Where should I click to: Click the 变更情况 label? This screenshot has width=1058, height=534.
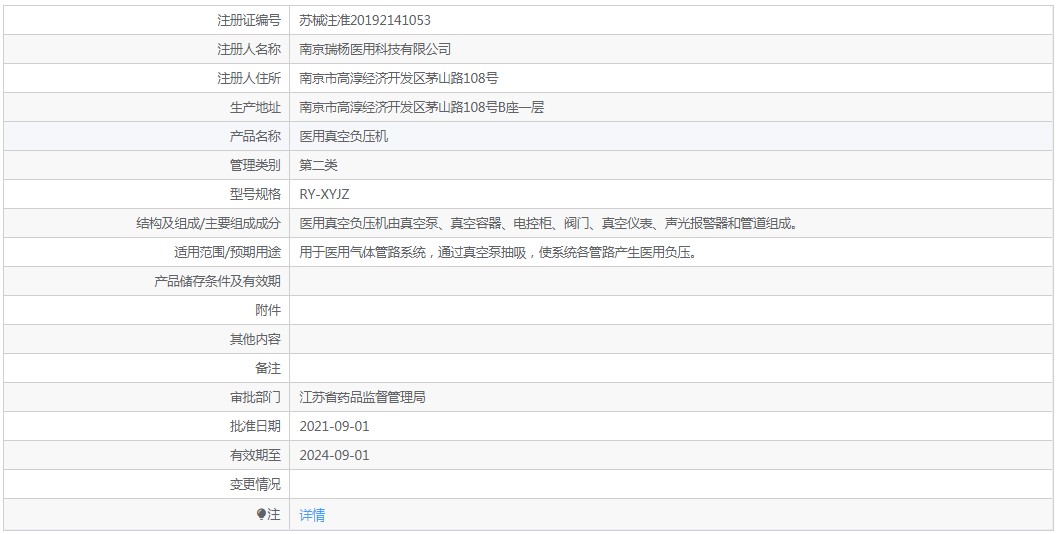[x=255, y=484]
